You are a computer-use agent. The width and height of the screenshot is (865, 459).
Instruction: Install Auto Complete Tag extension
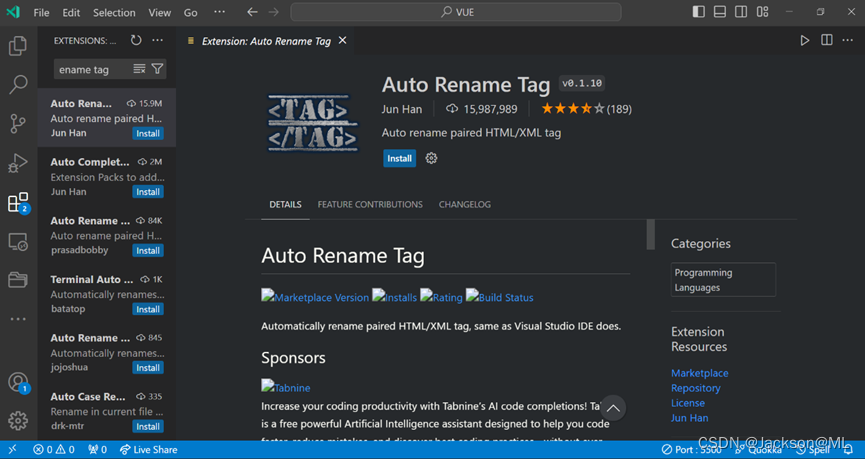148,192
